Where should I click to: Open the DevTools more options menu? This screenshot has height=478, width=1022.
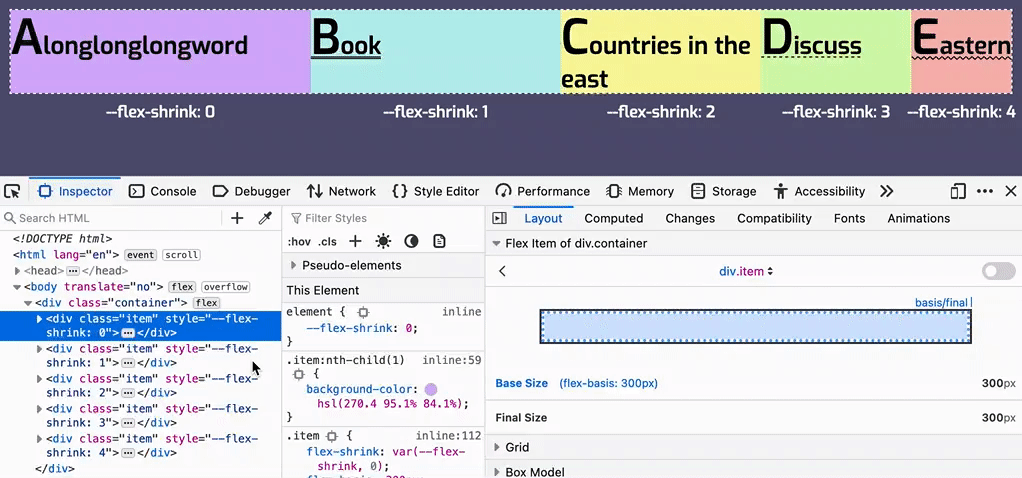pyautogui.click(x=985, y=191)
